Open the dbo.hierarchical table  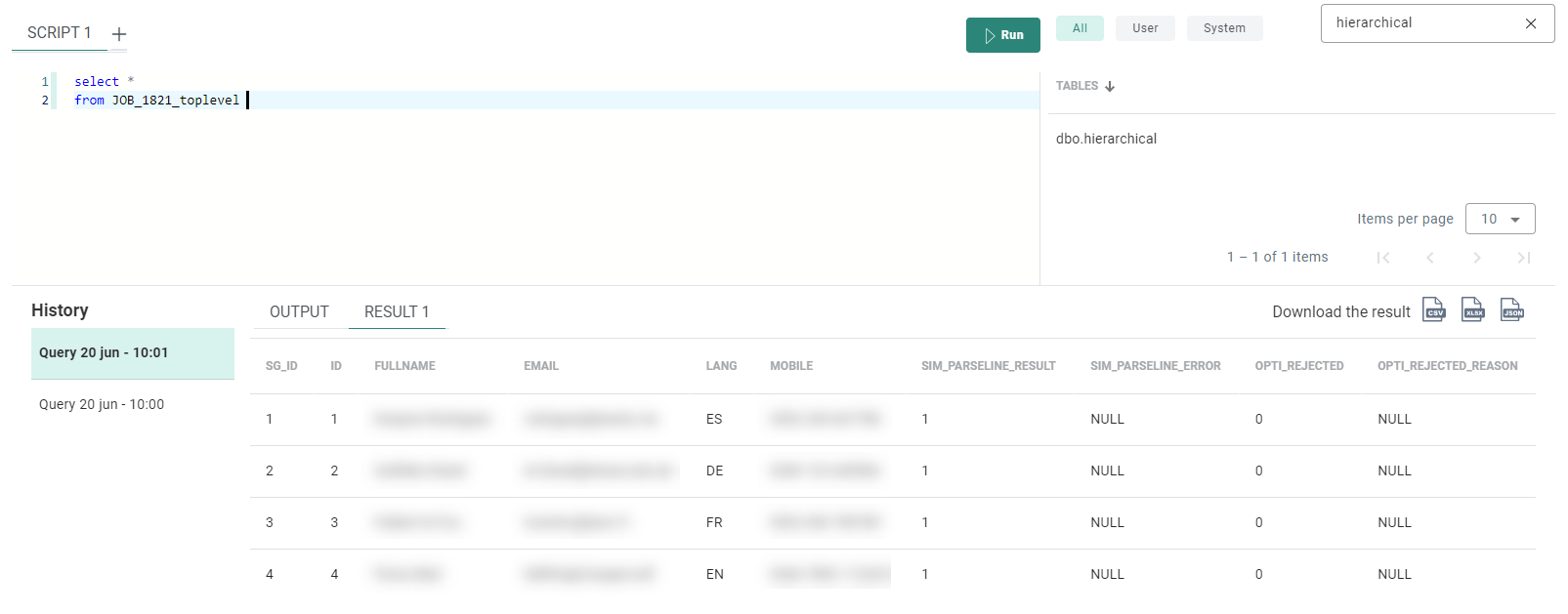1106,139
